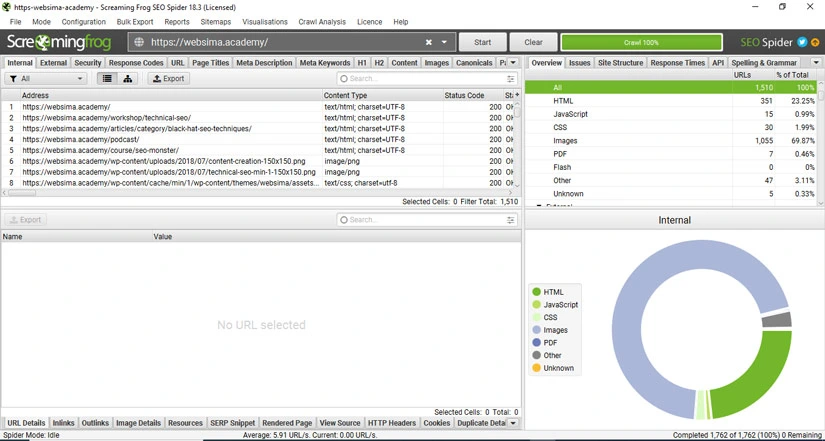Select the PDF row in Overview
The image size is (825, 441).
pos(671,154)
